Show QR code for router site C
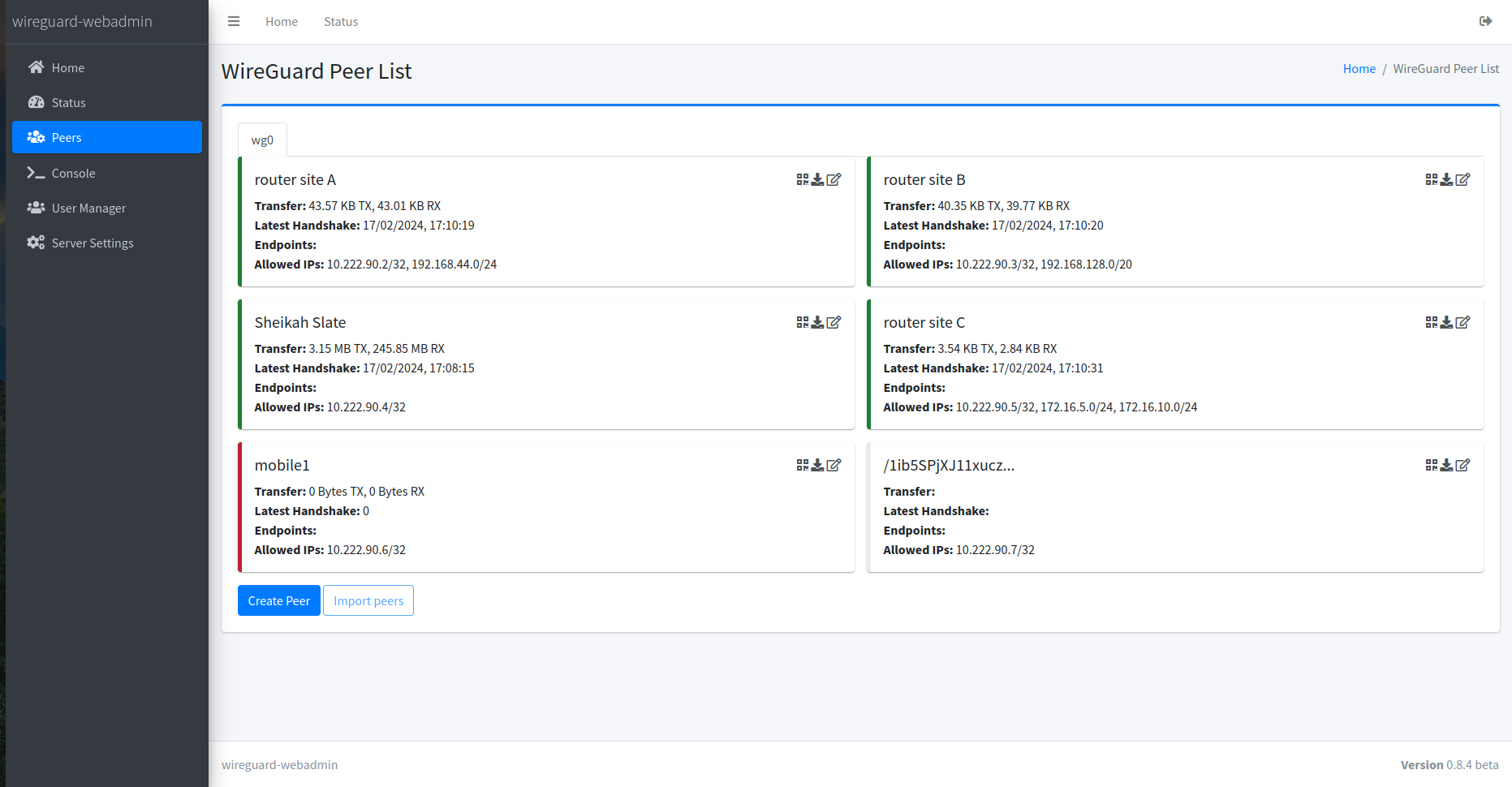Viewport: 1512px width, 787px height. [x=1431, y=322]
